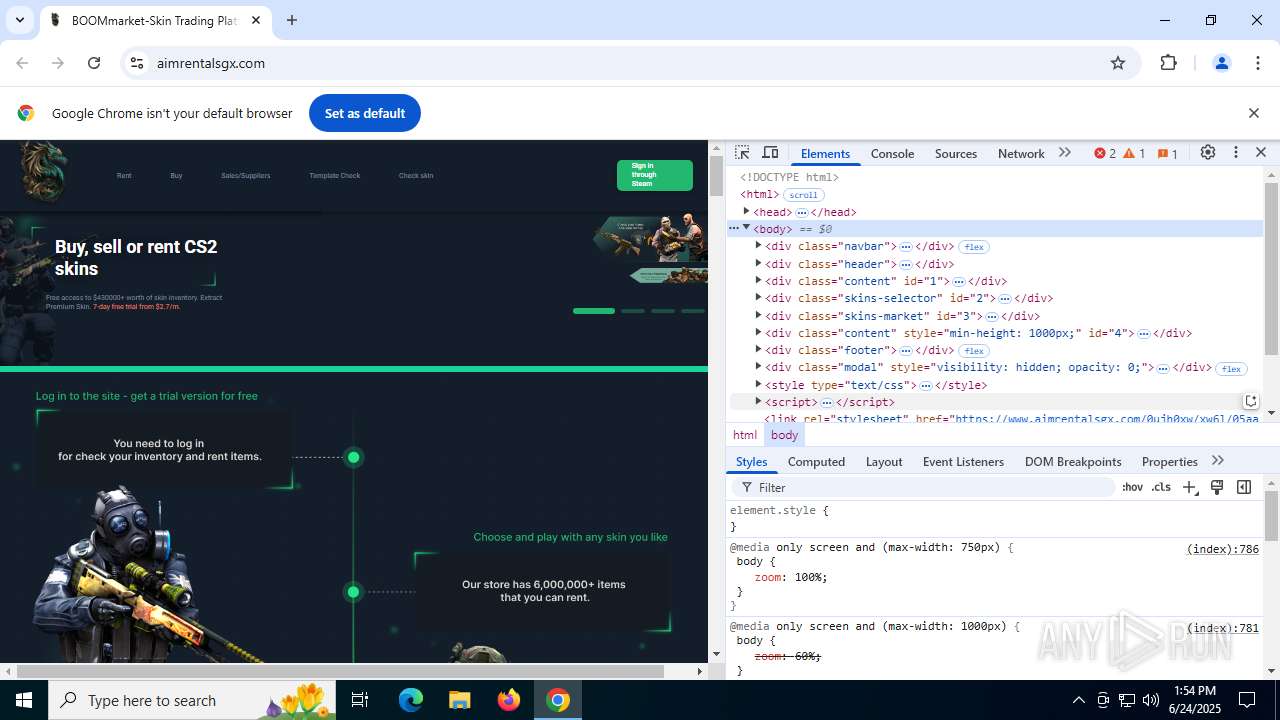1280x720 pixels.
Task: Collapse the body element node
Action: 746,228
